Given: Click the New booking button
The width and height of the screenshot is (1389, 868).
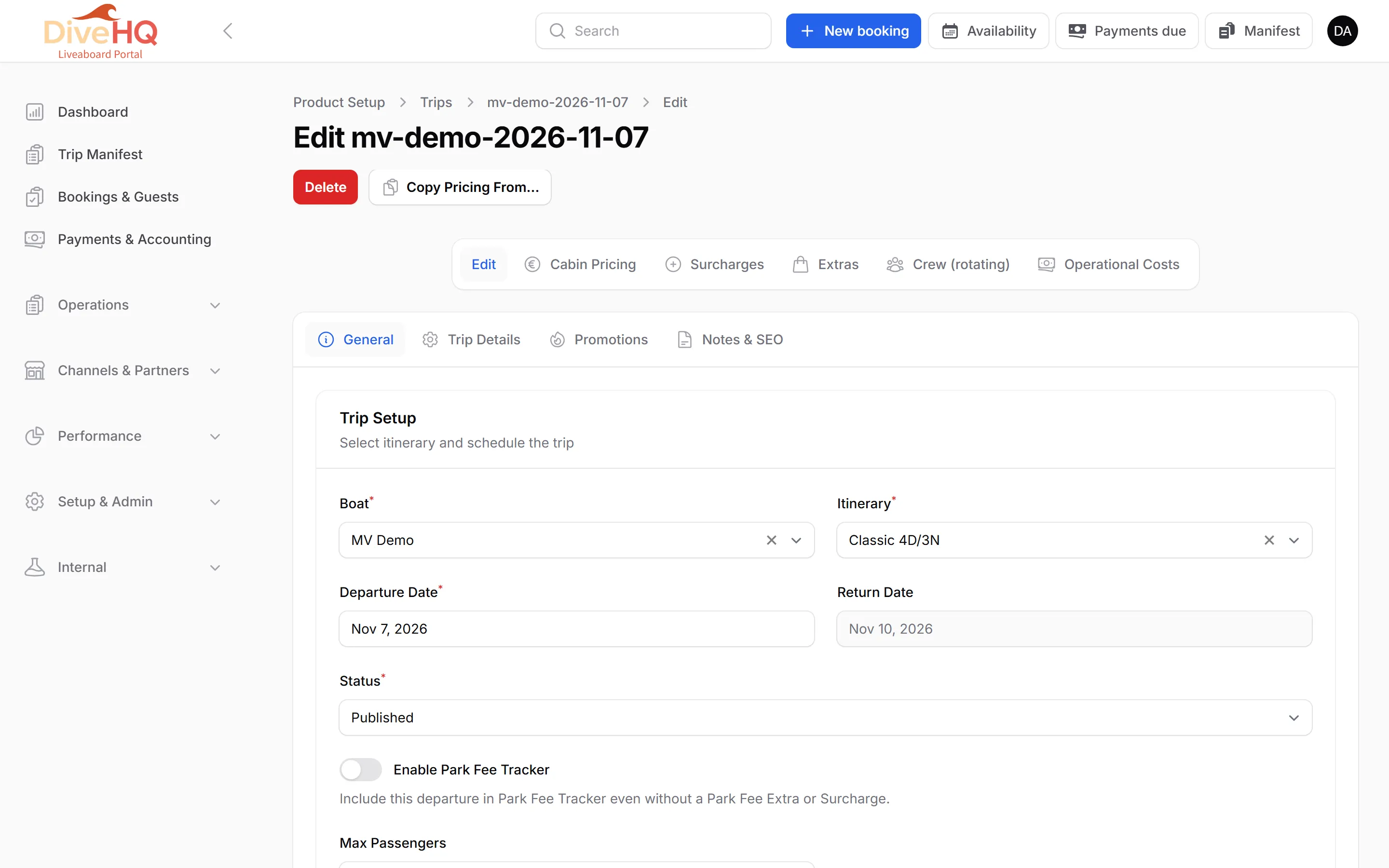Looking at the screenshot, I should click(x=854, y=31).
